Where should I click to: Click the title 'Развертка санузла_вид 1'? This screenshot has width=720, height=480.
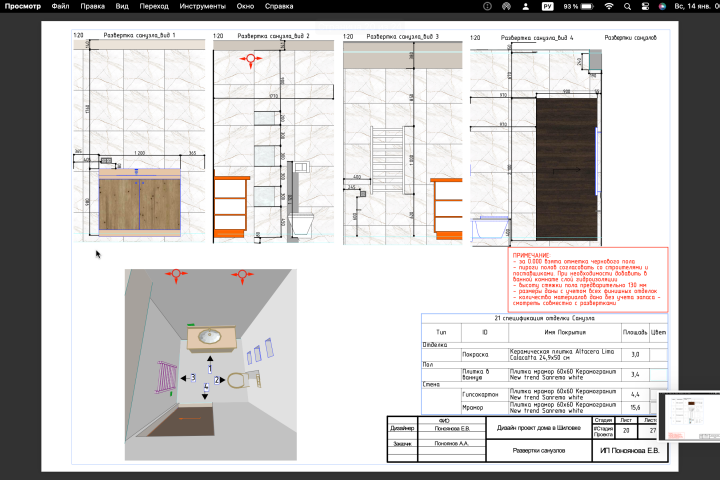139,35
